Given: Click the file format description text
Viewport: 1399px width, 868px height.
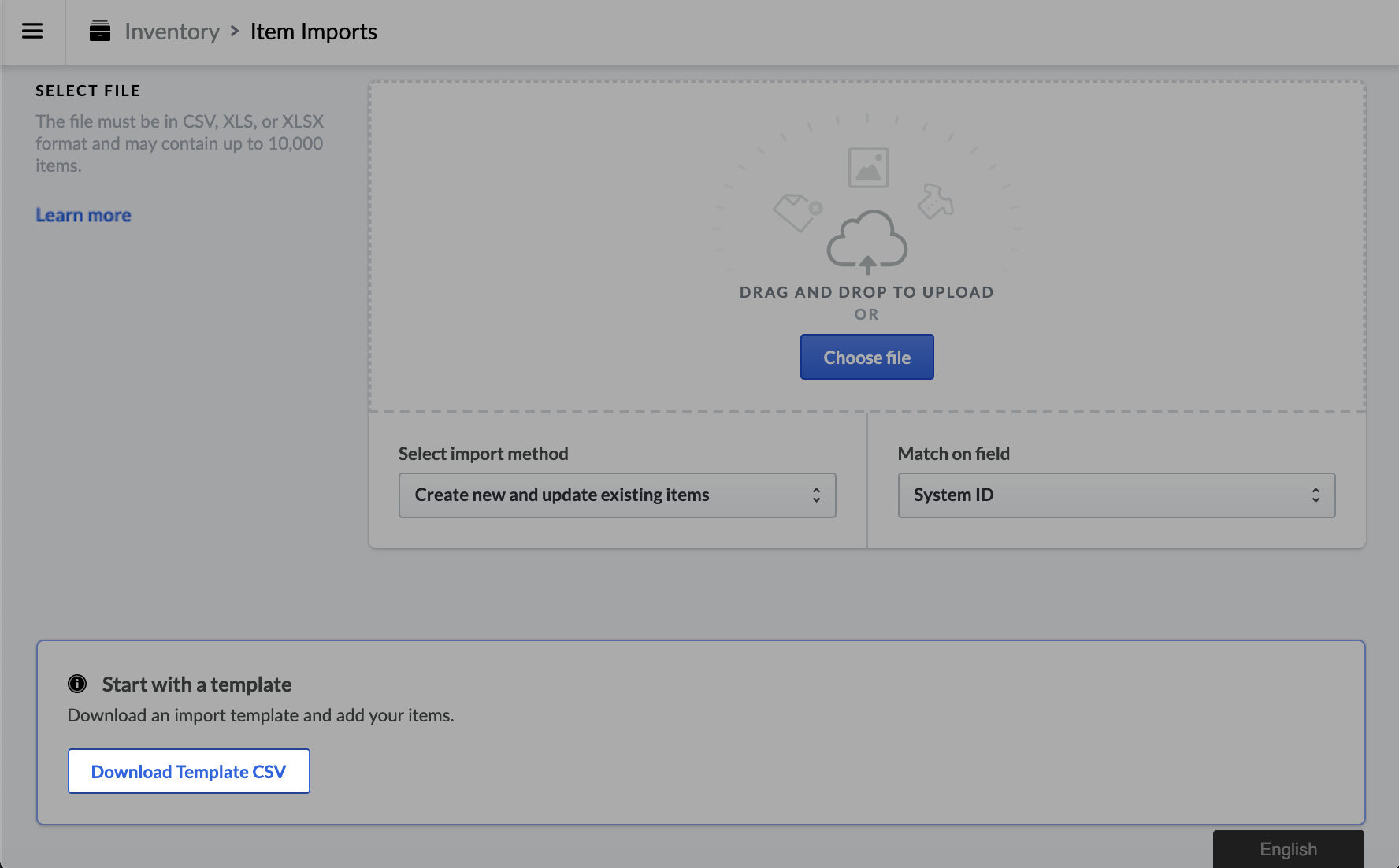Looking at the screenshot, I should point(180,143).
